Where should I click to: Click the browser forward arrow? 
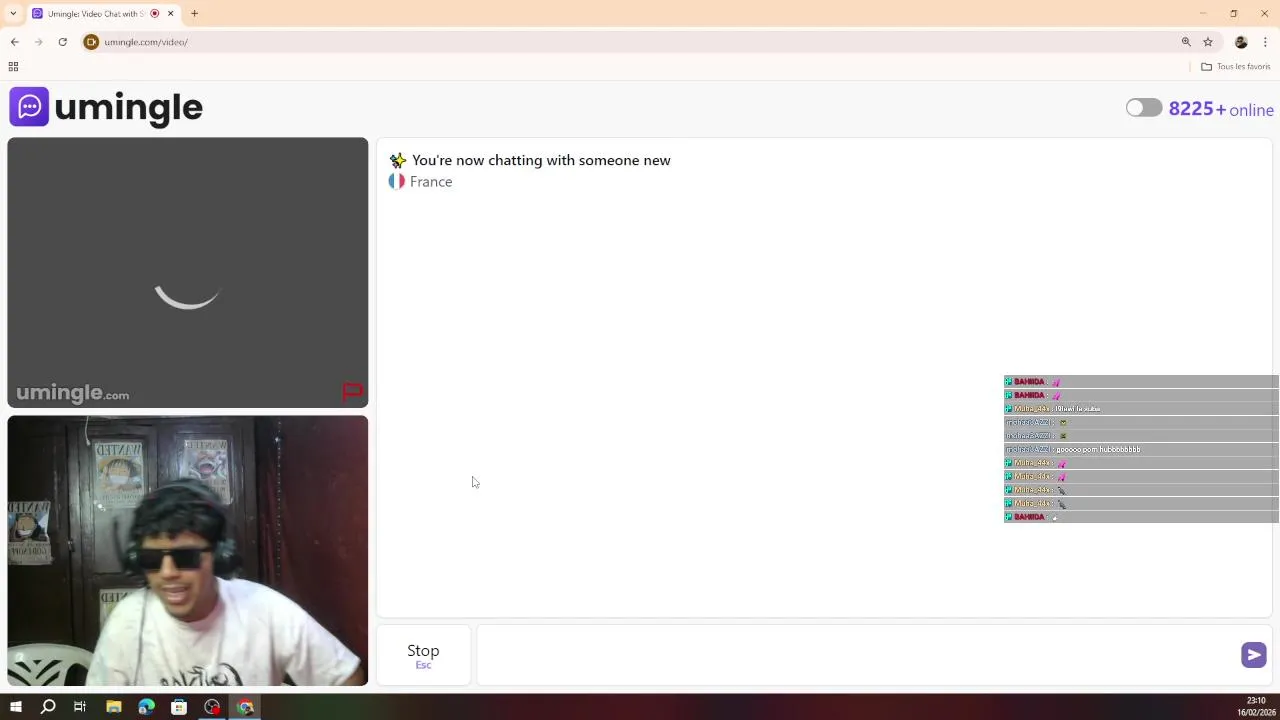point(39,42)
